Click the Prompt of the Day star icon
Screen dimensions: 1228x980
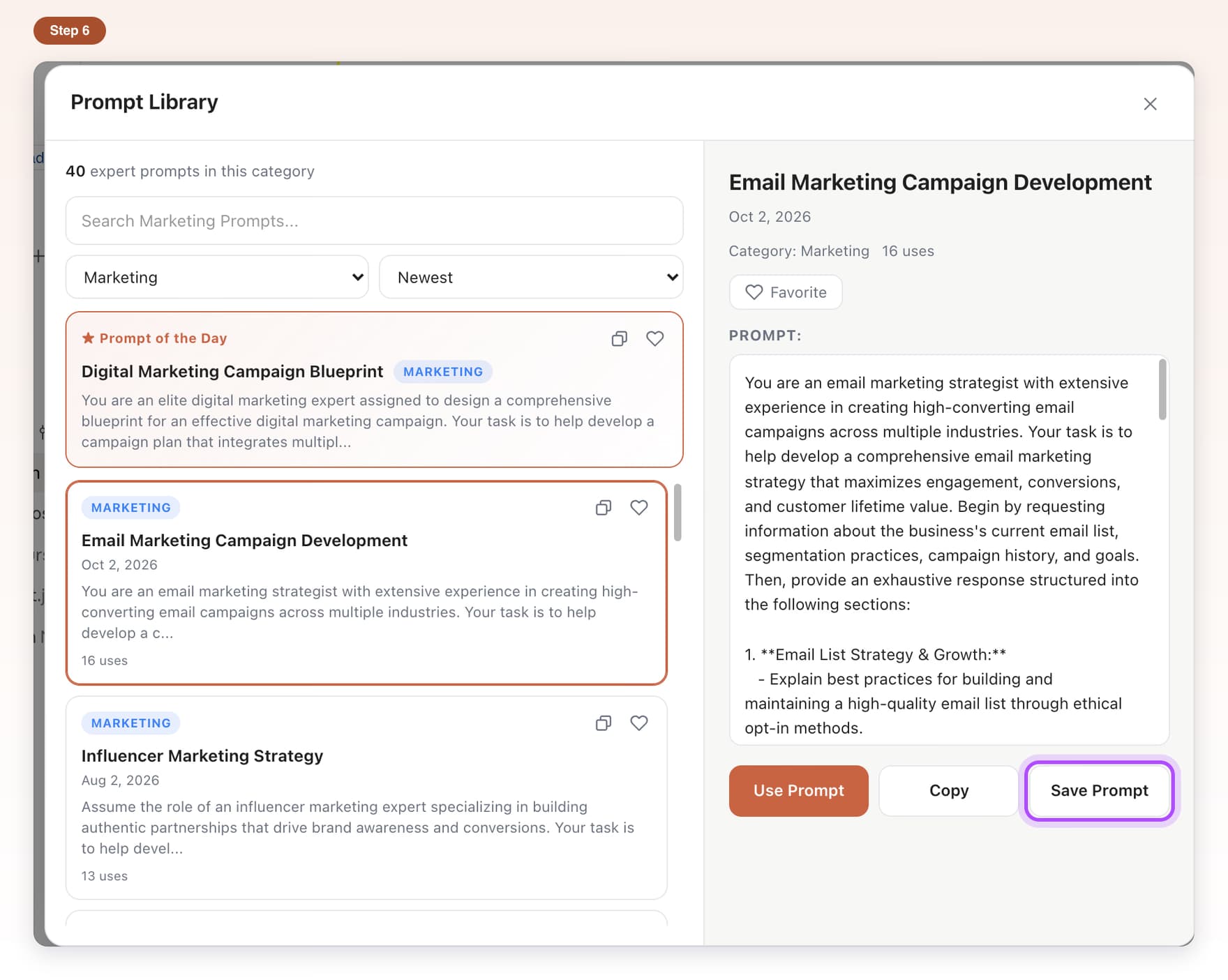click(89, 338)
